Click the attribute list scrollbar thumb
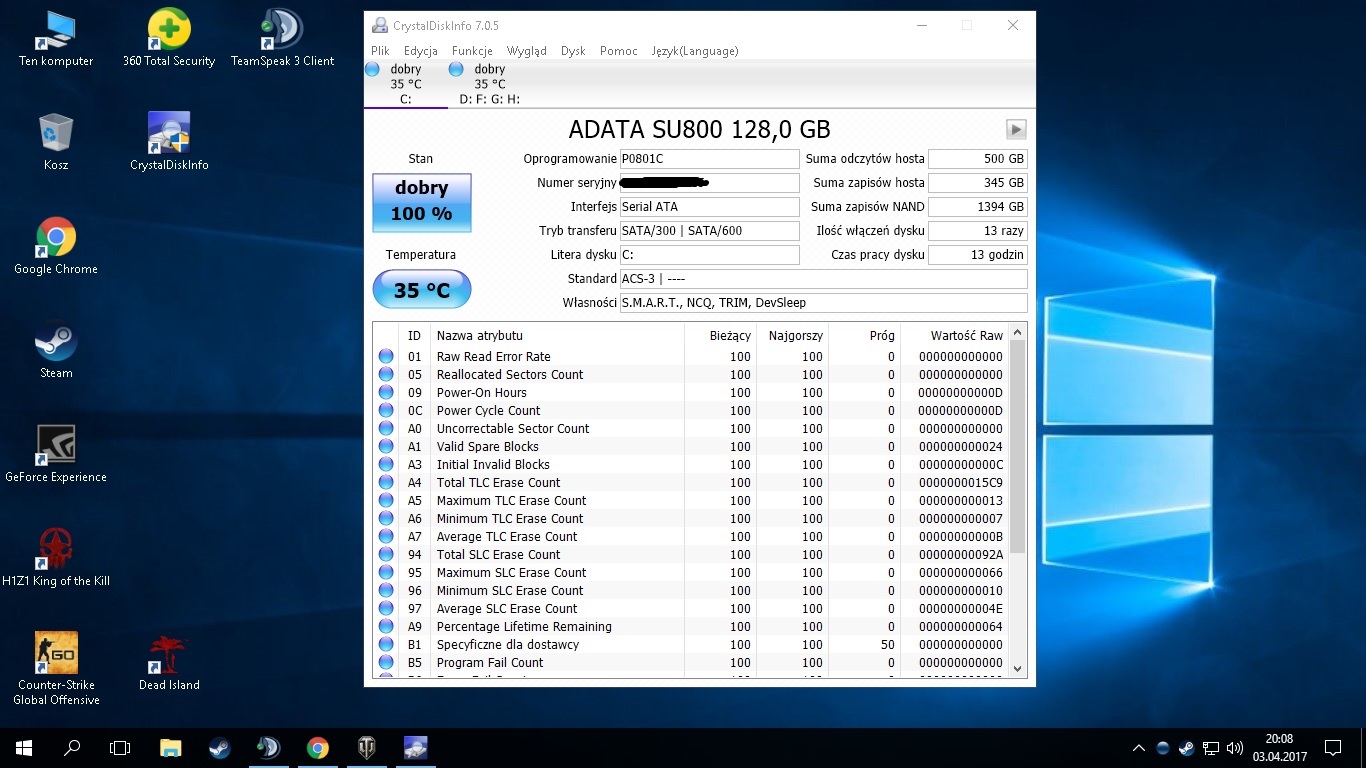Screen dimensions: 1366x768 [x=1018, y=446]
